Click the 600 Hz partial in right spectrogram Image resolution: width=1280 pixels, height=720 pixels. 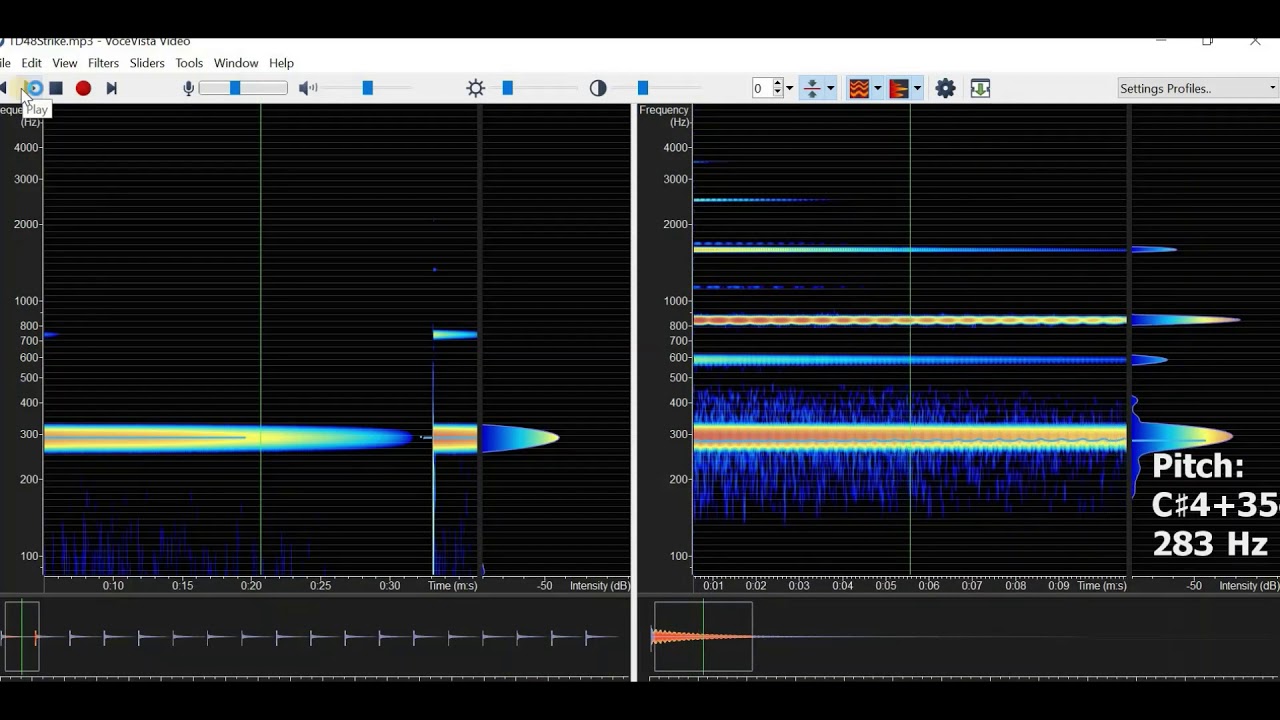click(910, 360)
